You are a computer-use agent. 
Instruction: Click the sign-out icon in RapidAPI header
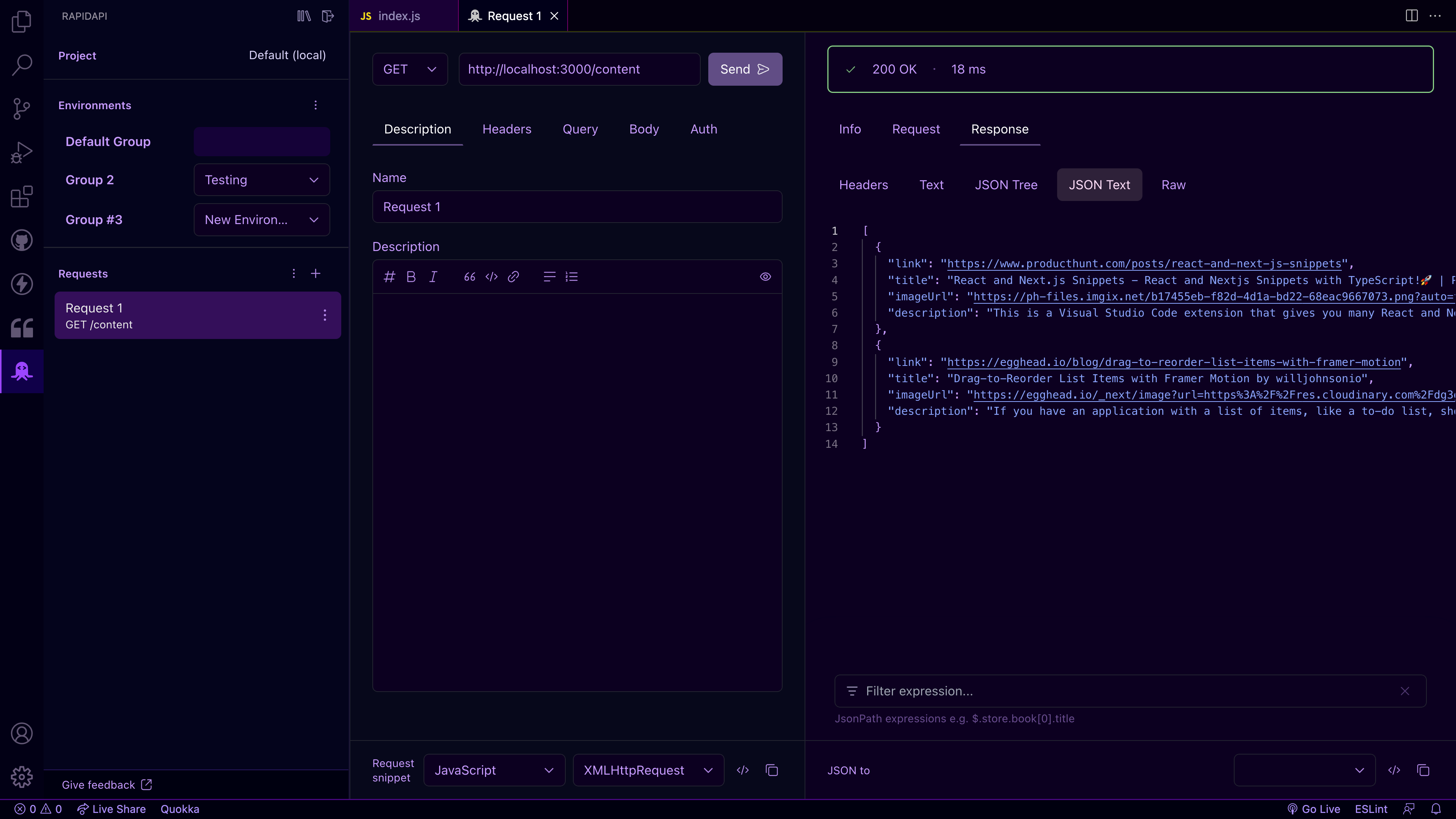[328, 16]
